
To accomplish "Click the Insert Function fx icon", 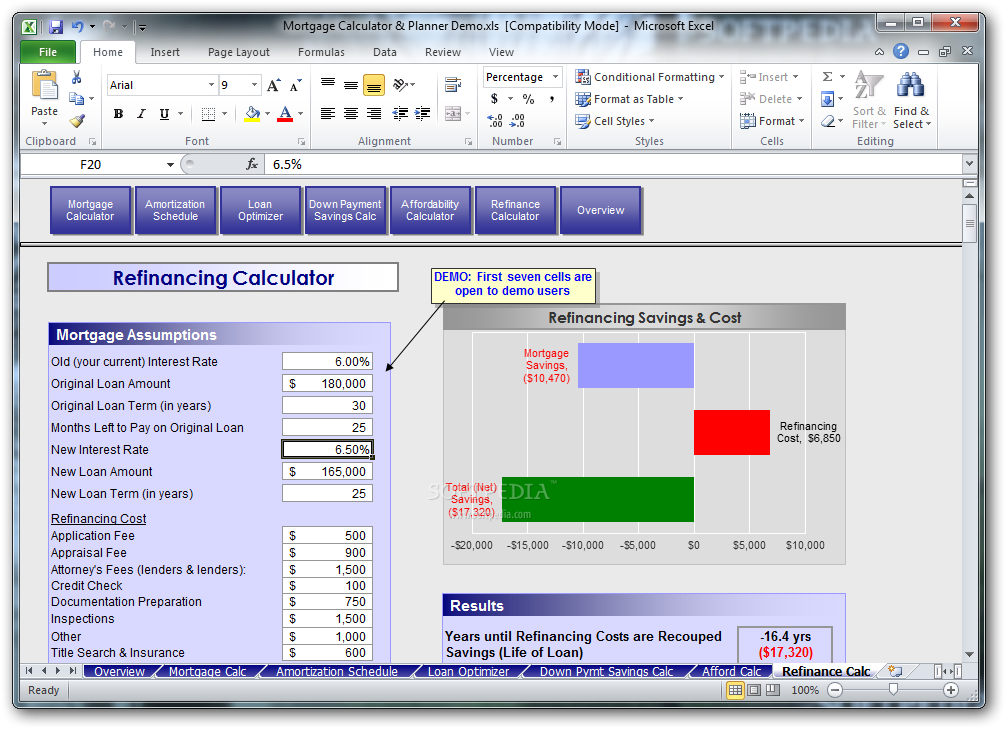I will pos(252,165).
